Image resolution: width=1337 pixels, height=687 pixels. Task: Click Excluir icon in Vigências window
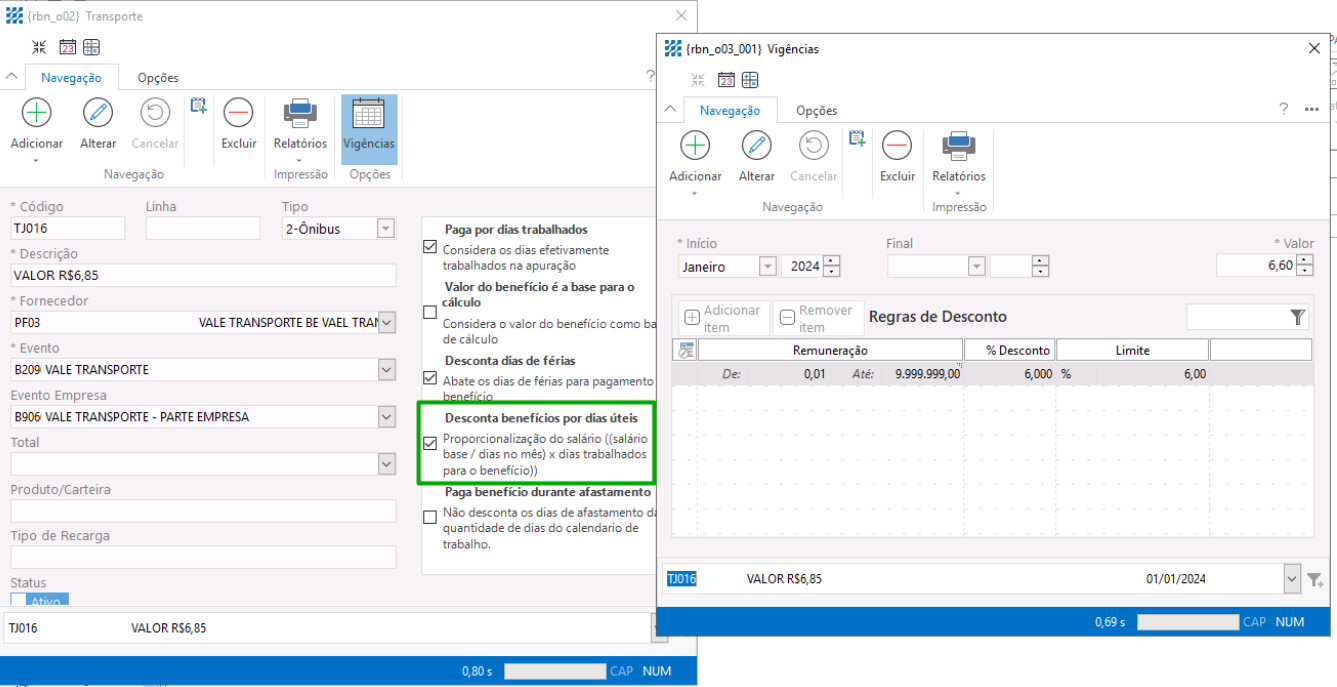[897, 146]
